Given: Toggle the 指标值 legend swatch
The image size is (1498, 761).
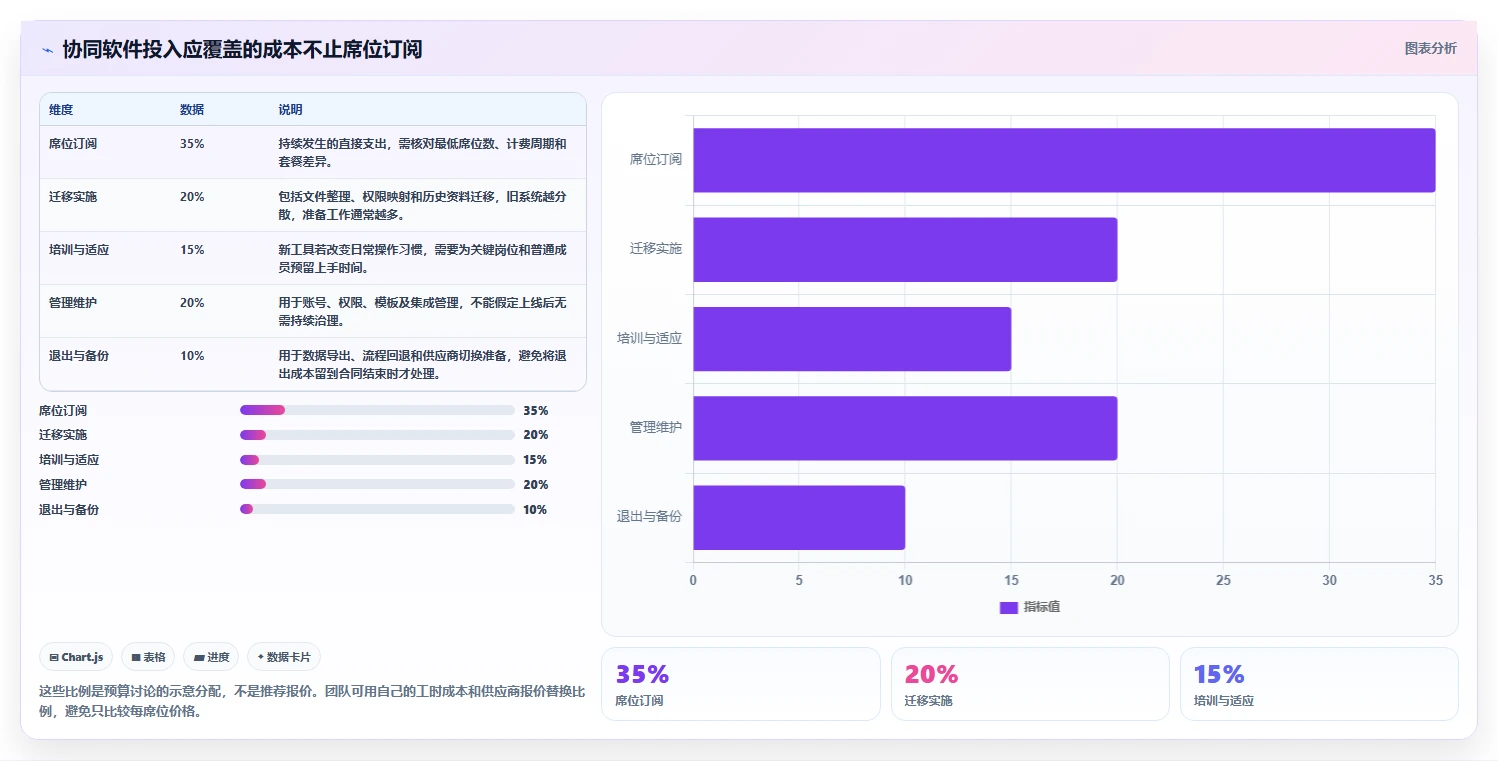Looking at the screenshot, I should coord(1008,608).
